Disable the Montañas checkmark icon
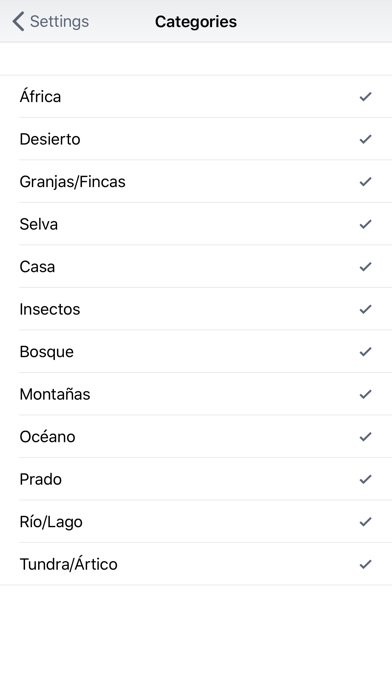 point(365,394)
